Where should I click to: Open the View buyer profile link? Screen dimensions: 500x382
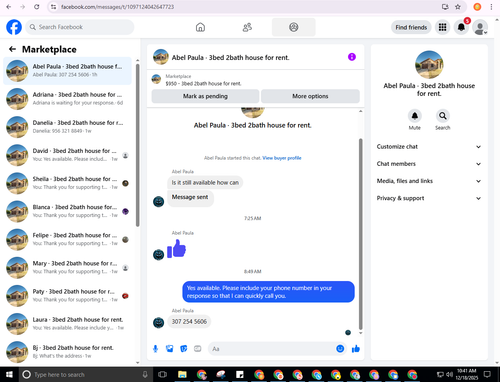point(282,158)
